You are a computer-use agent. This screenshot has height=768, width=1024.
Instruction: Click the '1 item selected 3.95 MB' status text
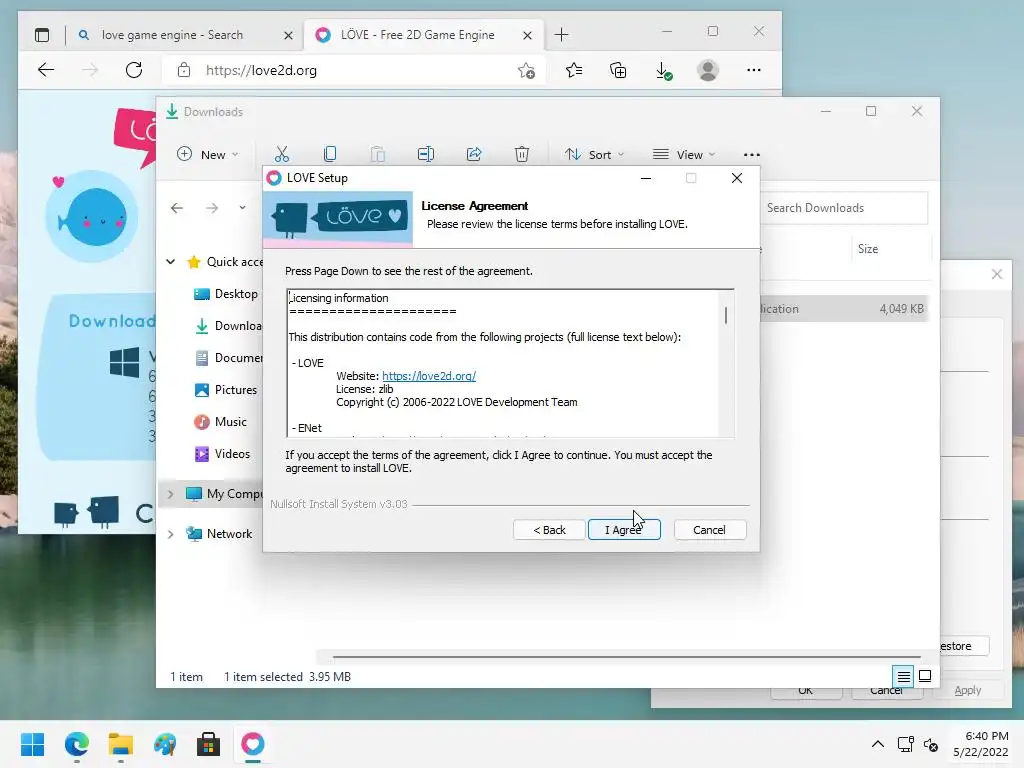point(287,677)
